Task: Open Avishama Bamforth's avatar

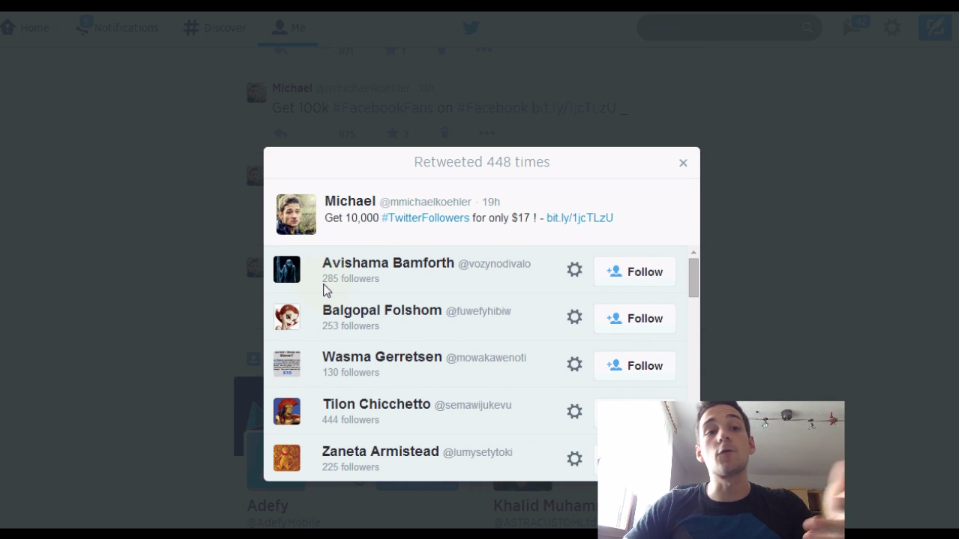Action: (287, 270)
